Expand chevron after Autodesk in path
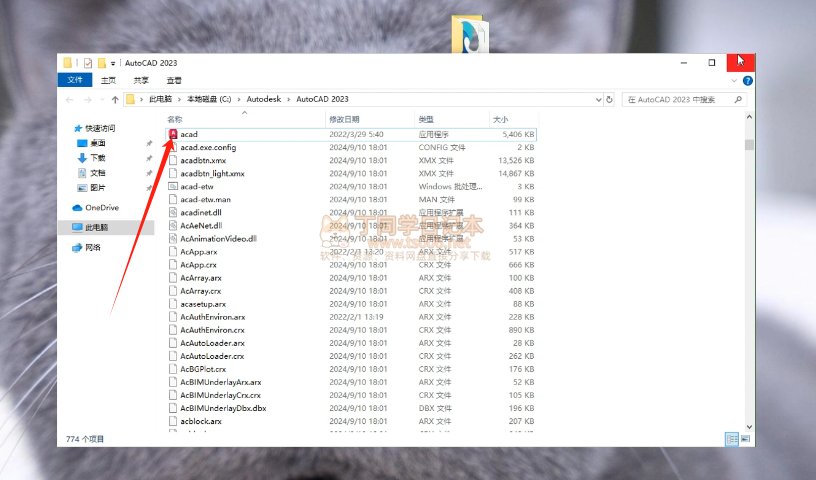This screenshot has height=480, width=816. pos(289,99)
